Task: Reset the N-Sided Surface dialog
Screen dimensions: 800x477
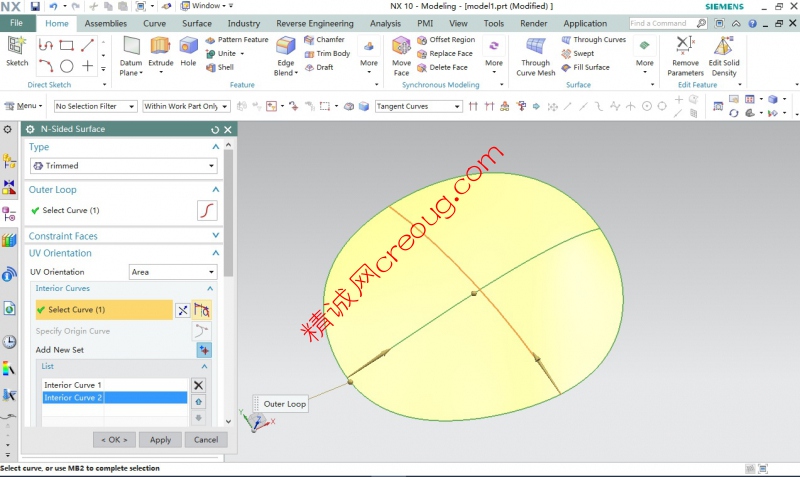Action: [215, 129]
